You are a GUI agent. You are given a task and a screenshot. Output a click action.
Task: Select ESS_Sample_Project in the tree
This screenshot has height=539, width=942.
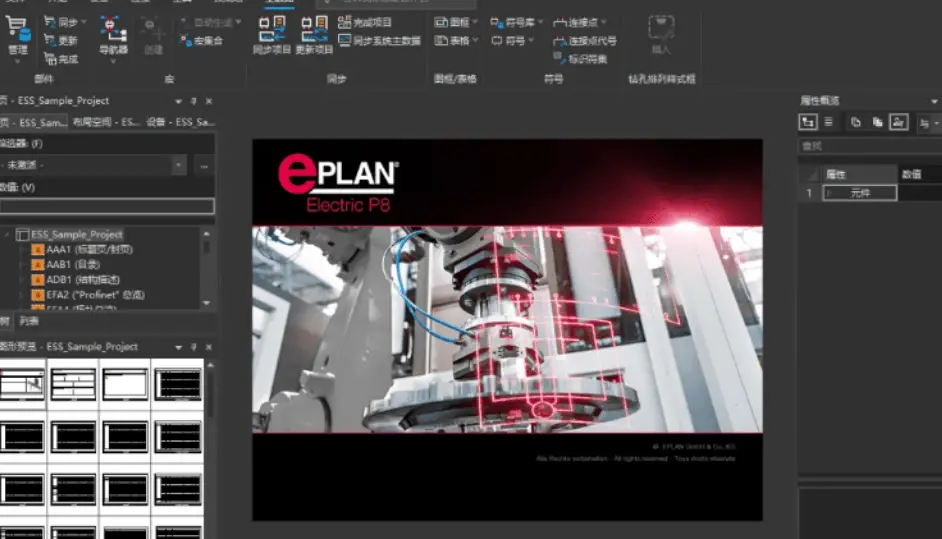76,234
